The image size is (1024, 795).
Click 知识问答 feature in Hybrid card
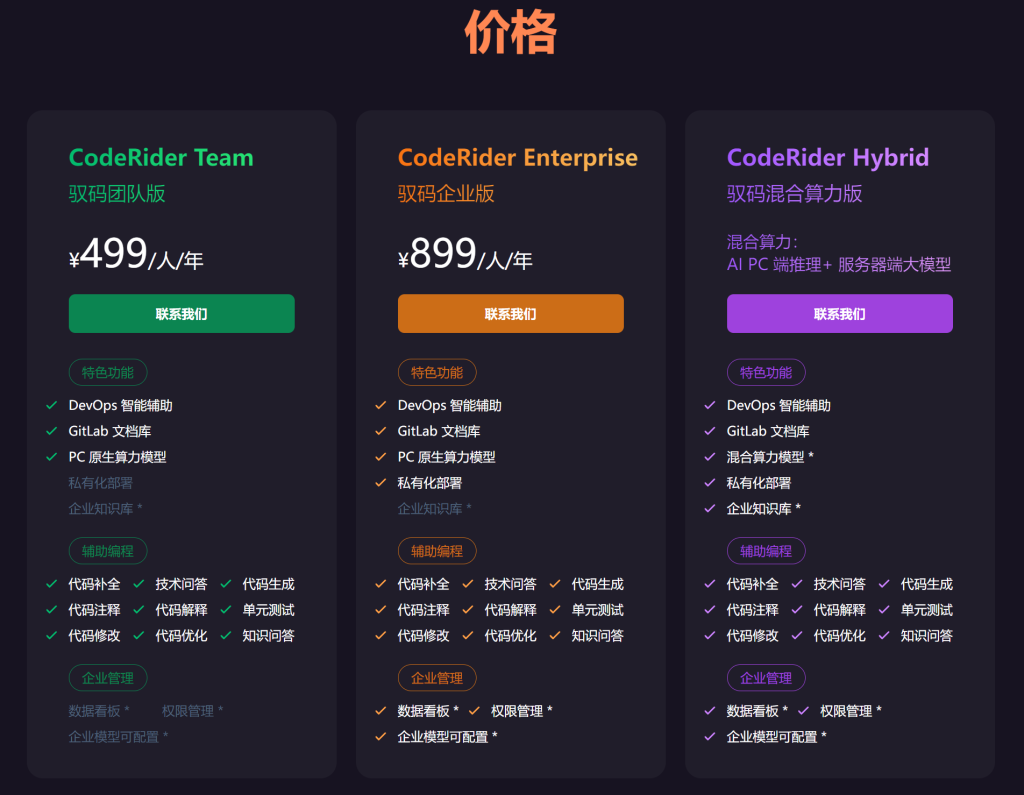[x=927, y=635]
